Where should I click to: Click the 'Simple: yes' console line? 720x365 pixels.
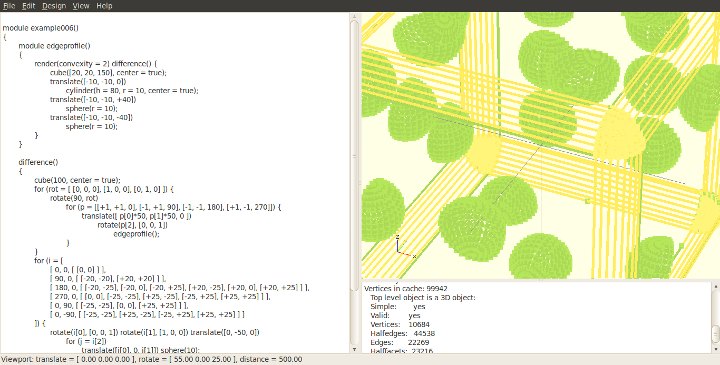tap(398, 306)
